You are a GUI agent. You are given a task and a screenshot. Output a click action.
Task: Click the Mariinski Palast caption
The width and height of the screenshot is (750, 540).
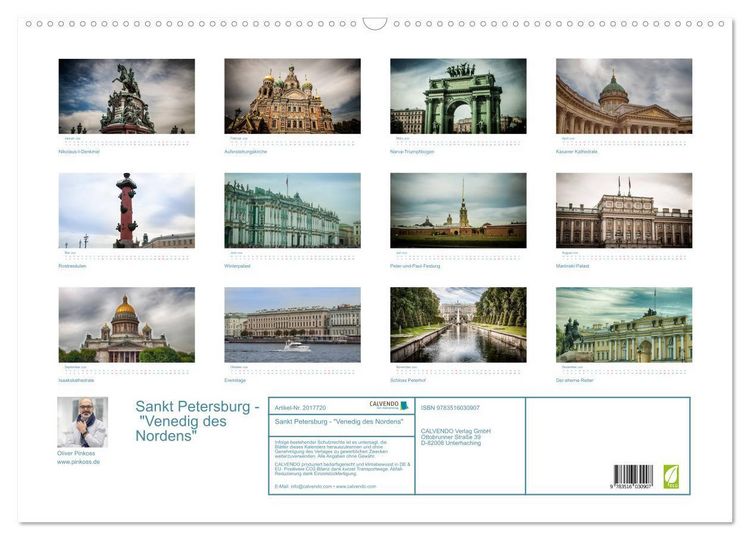pyautogui.click(x=573, y=266)
